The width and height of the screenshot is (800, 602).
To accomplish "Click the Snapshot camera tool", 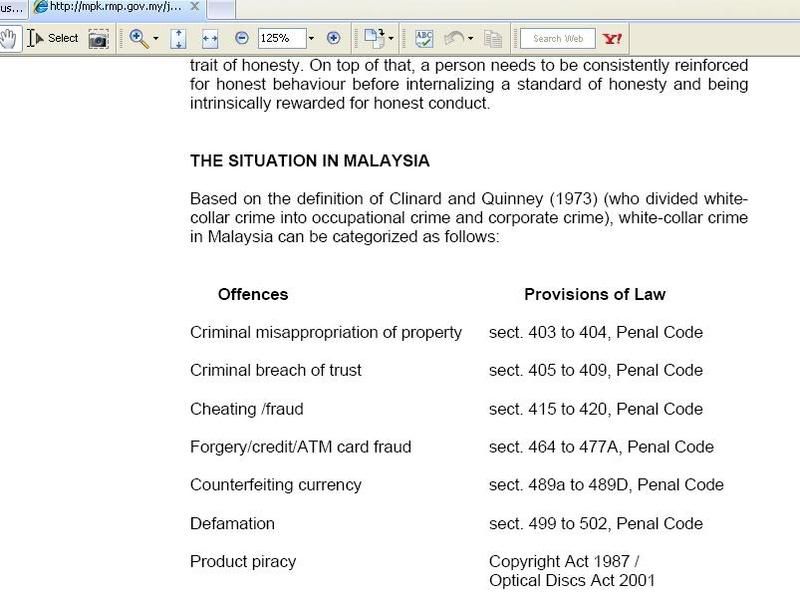I will 98,38.
